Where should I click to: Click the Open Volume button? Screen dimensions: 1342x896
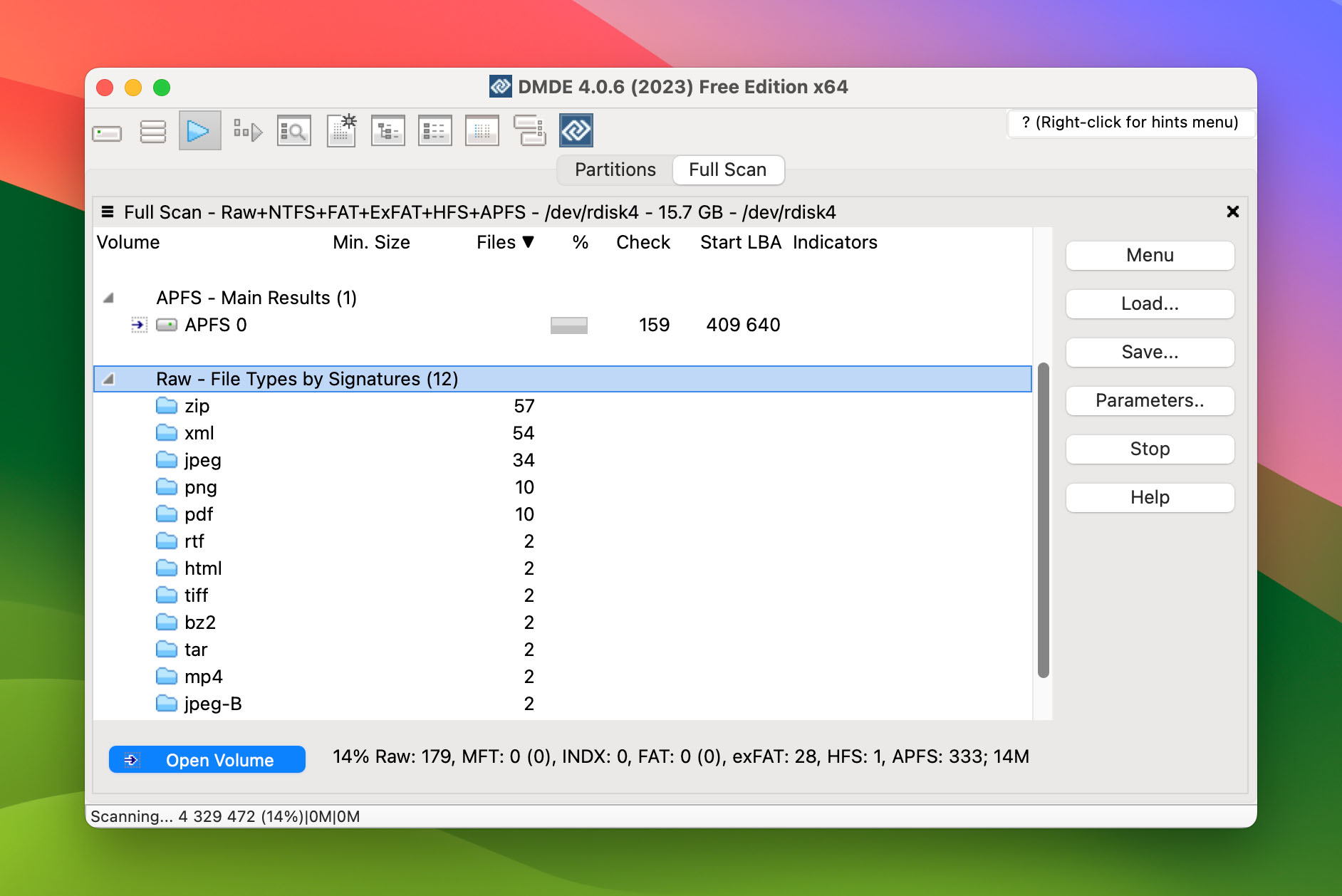pos(207,759)
